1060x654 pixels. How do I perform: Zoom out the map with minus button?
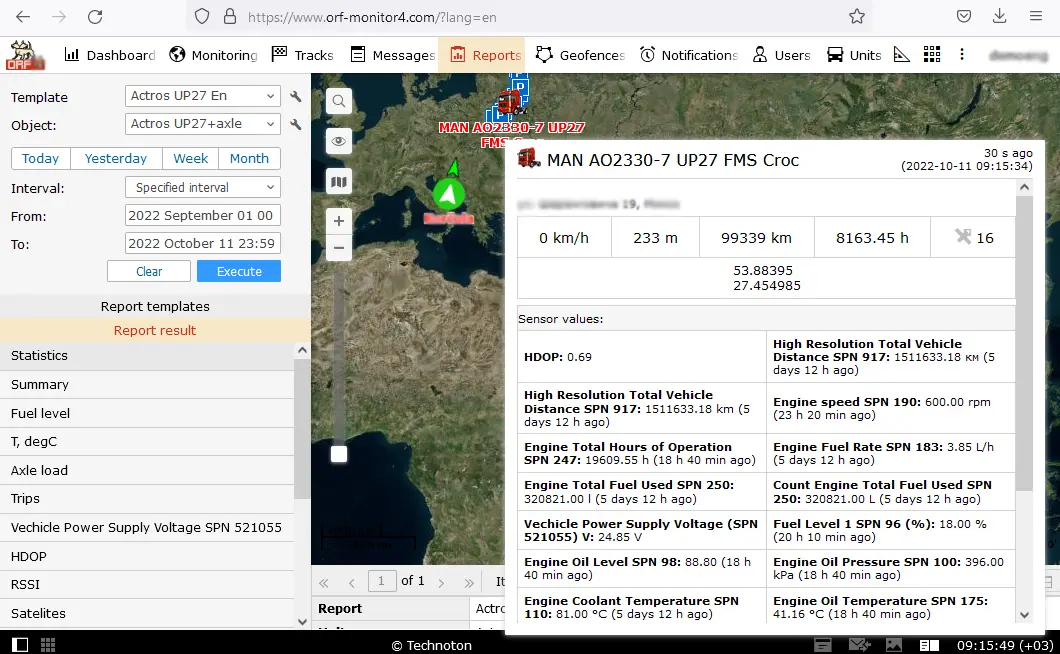(x=339, y=247)
